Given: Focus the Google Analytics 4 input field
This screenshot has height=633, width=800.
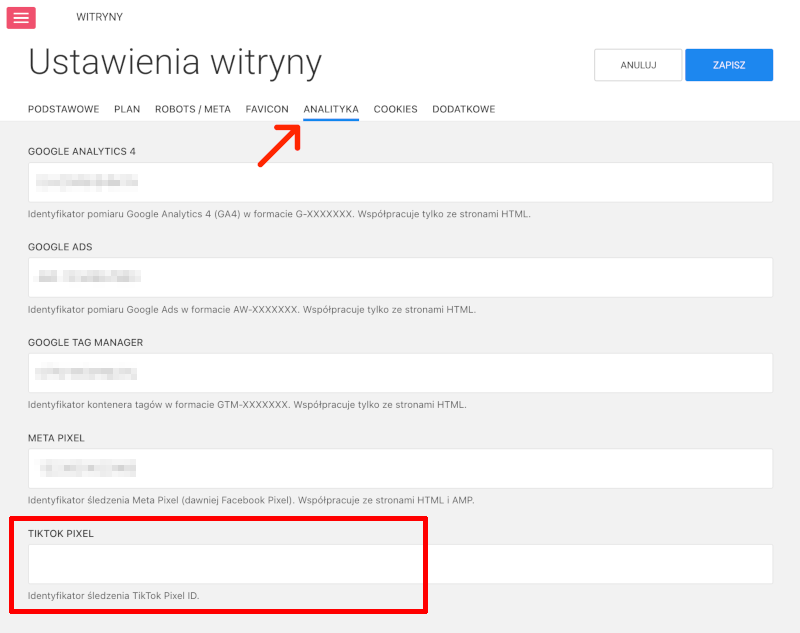Looking at the screenshot, I should click(x=400, y=182).
